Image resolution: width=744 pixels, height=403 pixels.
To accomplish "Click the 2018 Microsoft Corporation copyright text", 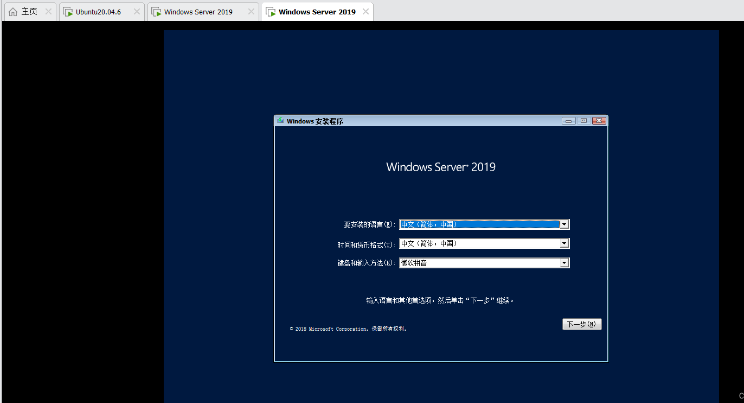I will coord(348,328).
